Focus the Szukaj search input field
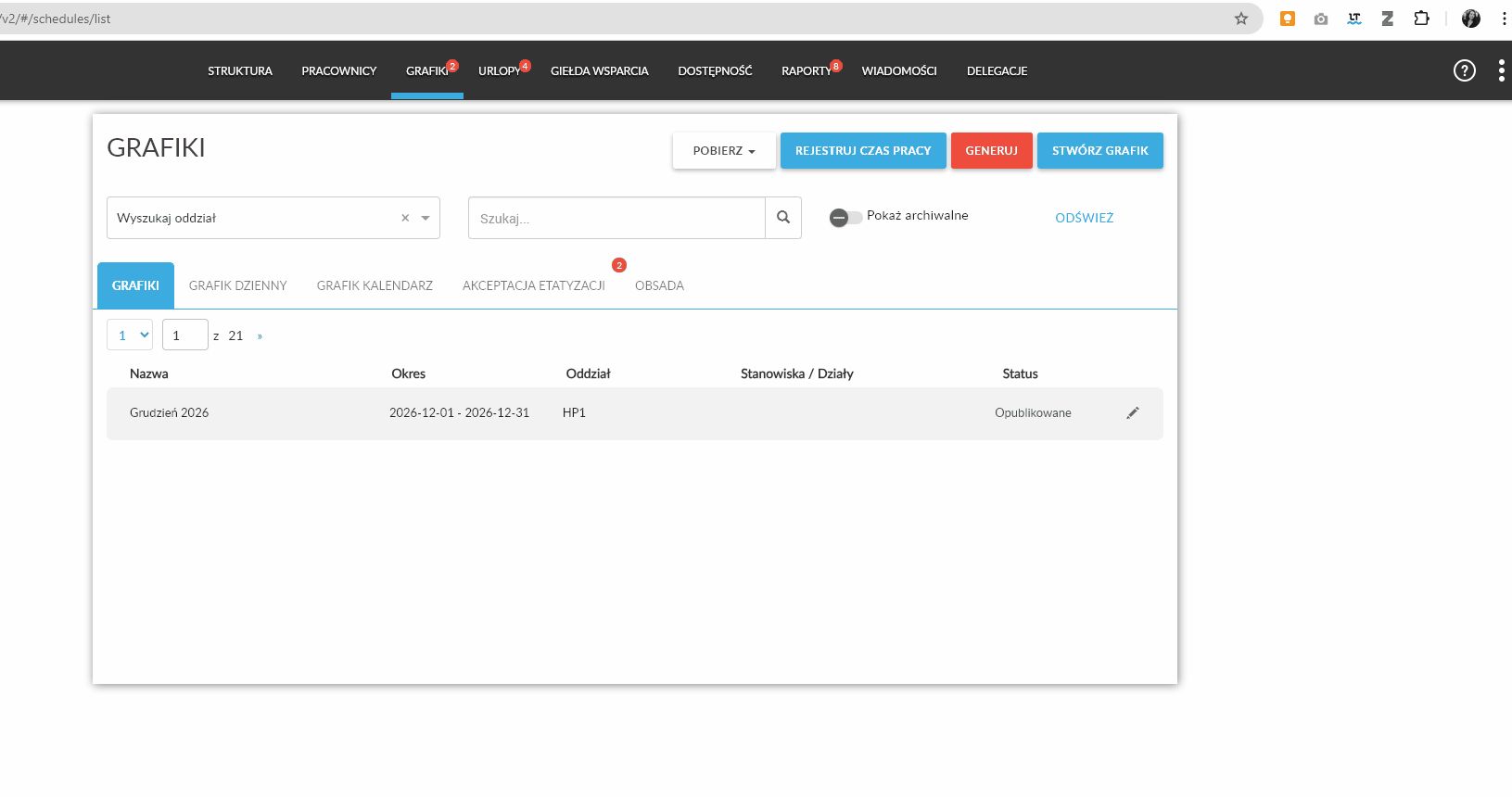The width and height of the screenshot is (1512, 797). tap(616, 219)
